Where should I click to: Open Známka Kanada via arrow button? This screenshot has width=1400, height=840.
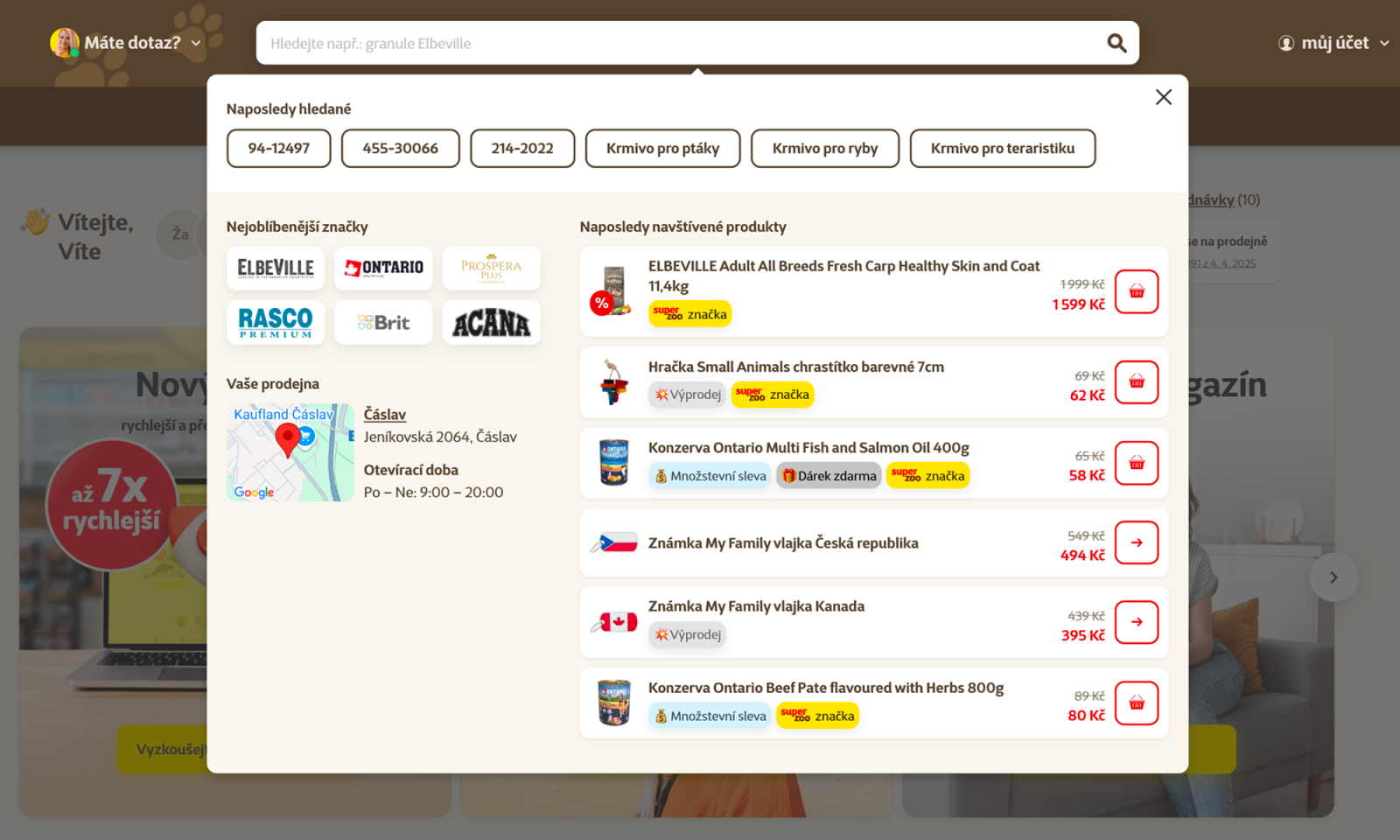1136,622
